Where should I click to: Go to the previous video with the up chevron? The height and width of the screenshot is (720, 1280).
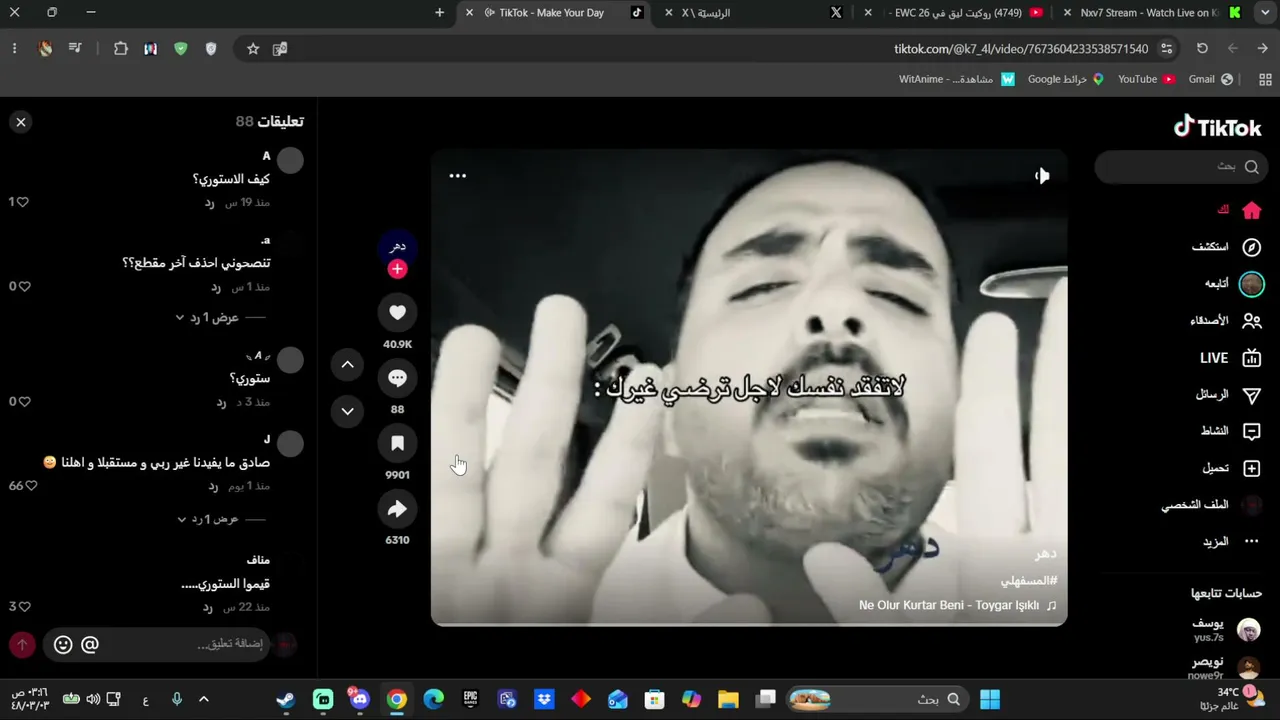pyautogui.click(x=347, y=365)
